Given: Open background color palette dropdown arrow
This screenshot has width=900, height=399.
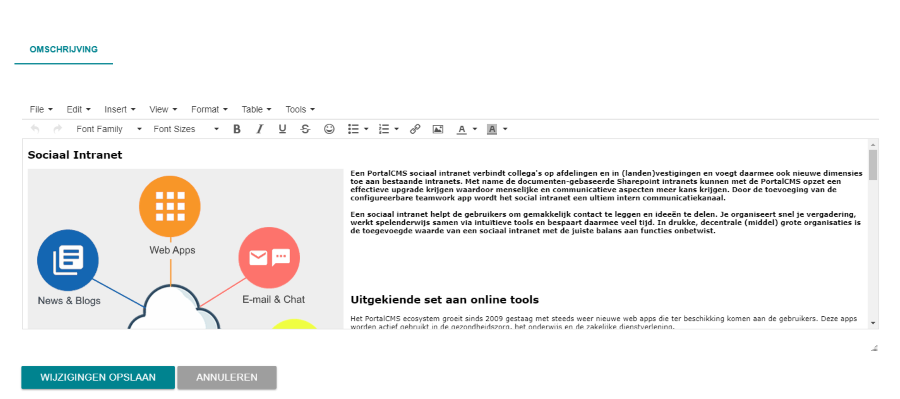Looking at the screenshot, I should coord(505,129).
